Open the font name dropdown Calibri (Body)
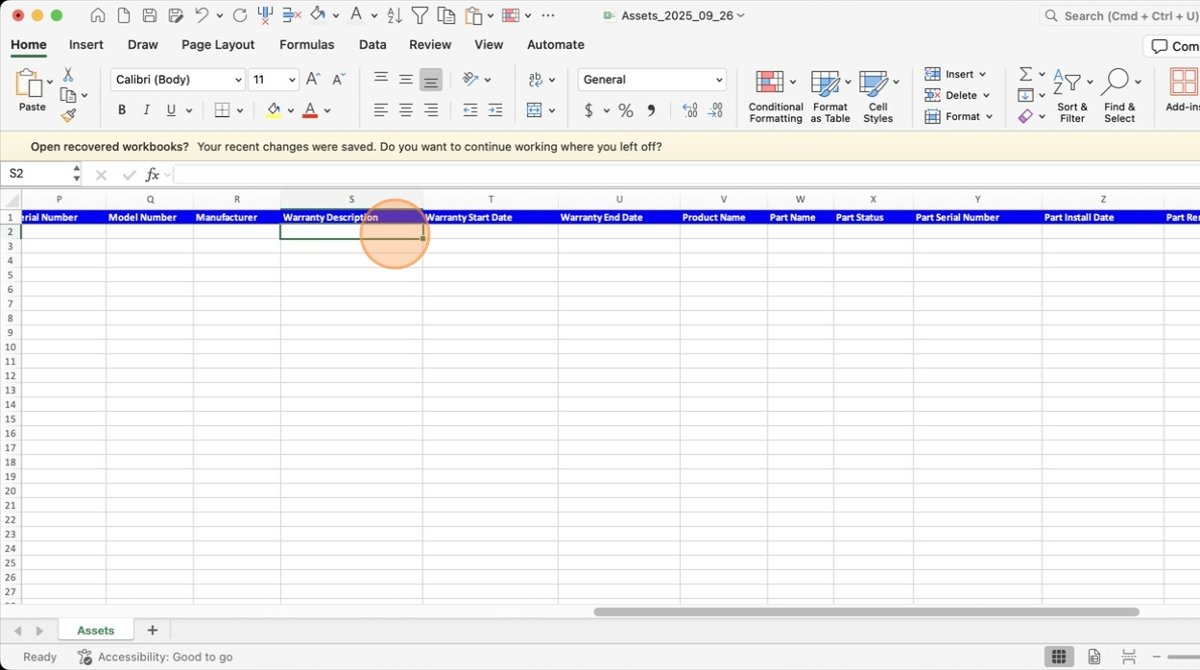The image size is (1200, 670). click(x=178, y=80)
